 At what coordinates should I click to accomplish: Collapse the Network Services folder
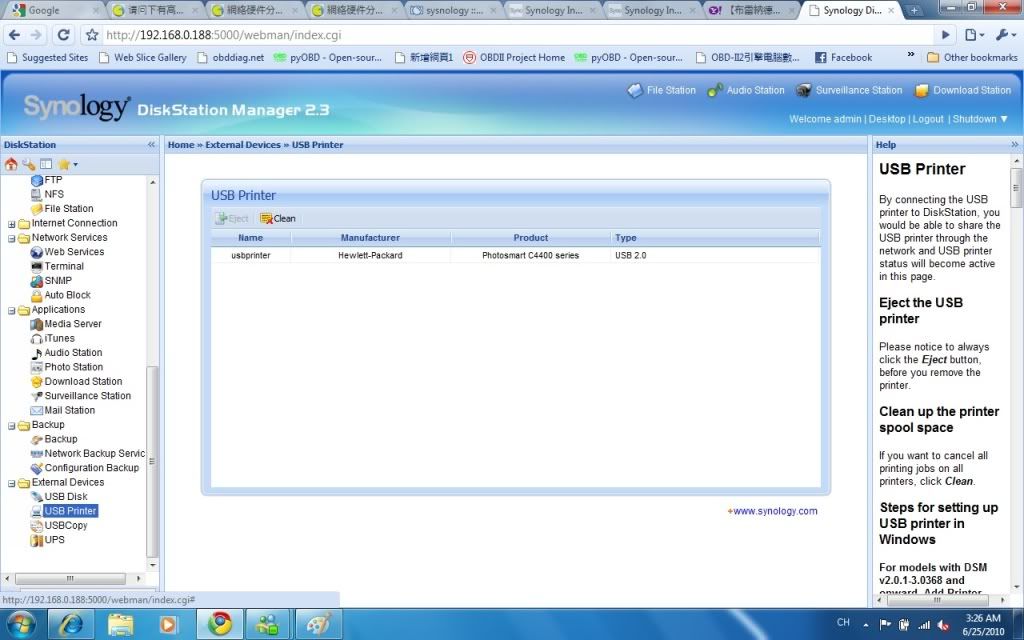click(x=12, y=238)
